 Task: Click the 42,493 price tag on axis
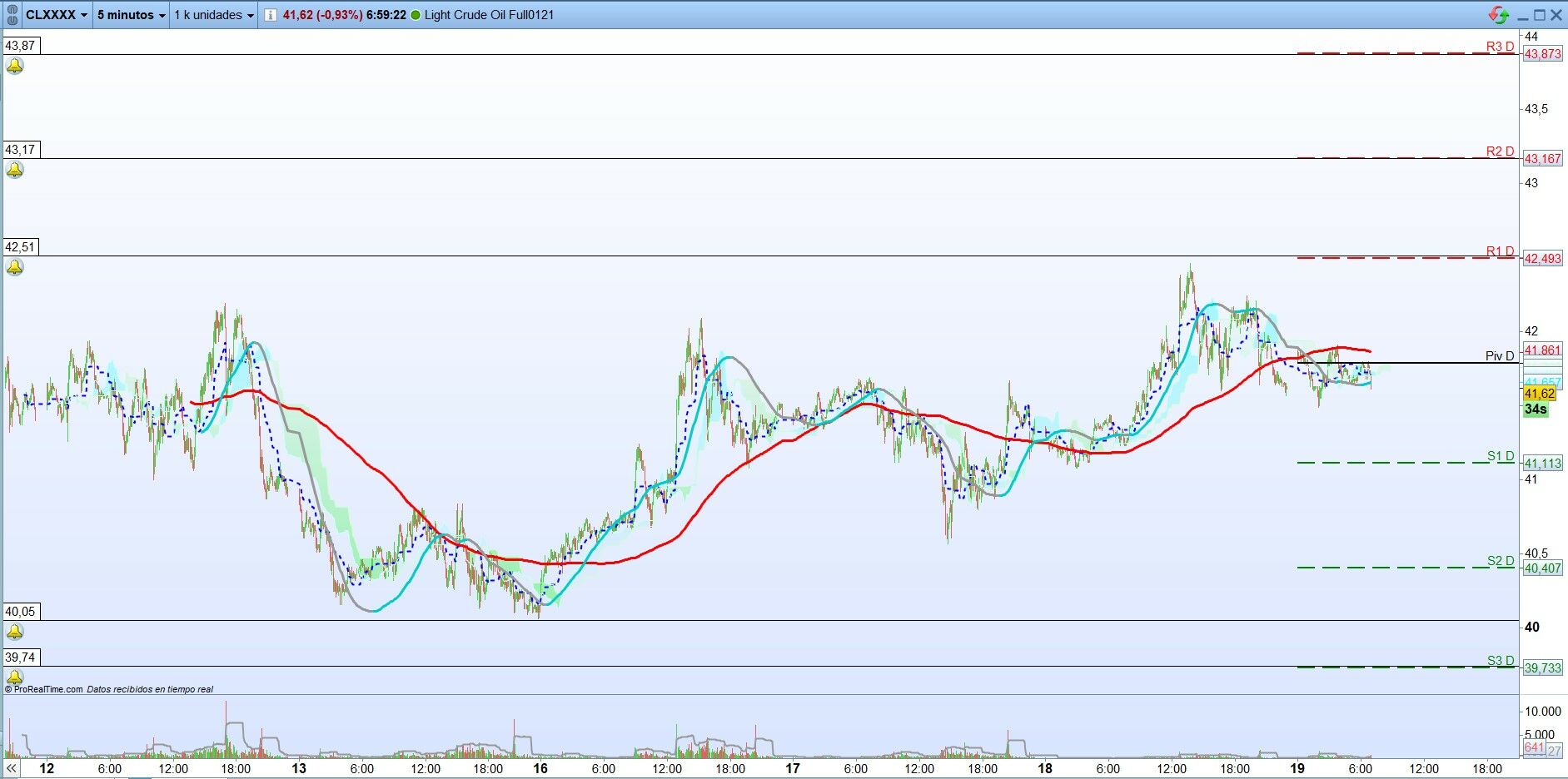[1543, 259]
